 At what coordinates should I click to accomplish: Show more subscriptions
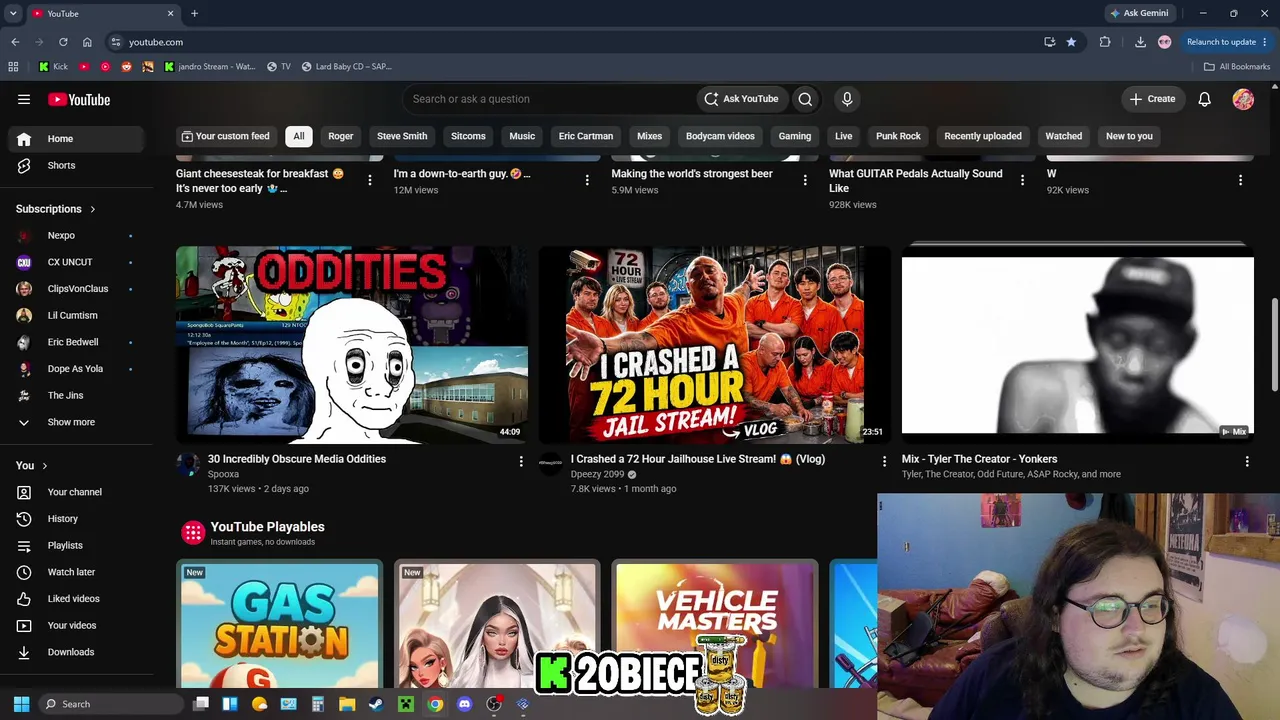tap(76, 422)
